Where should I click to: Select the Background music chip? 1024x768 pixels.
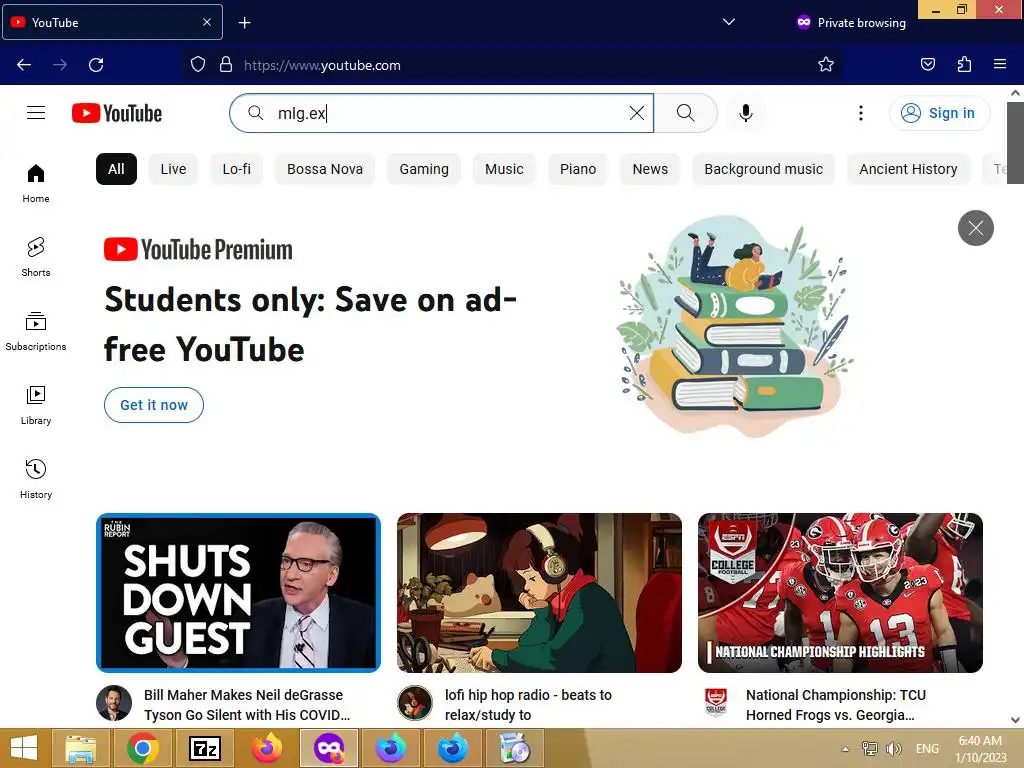(x=763, y=169)
